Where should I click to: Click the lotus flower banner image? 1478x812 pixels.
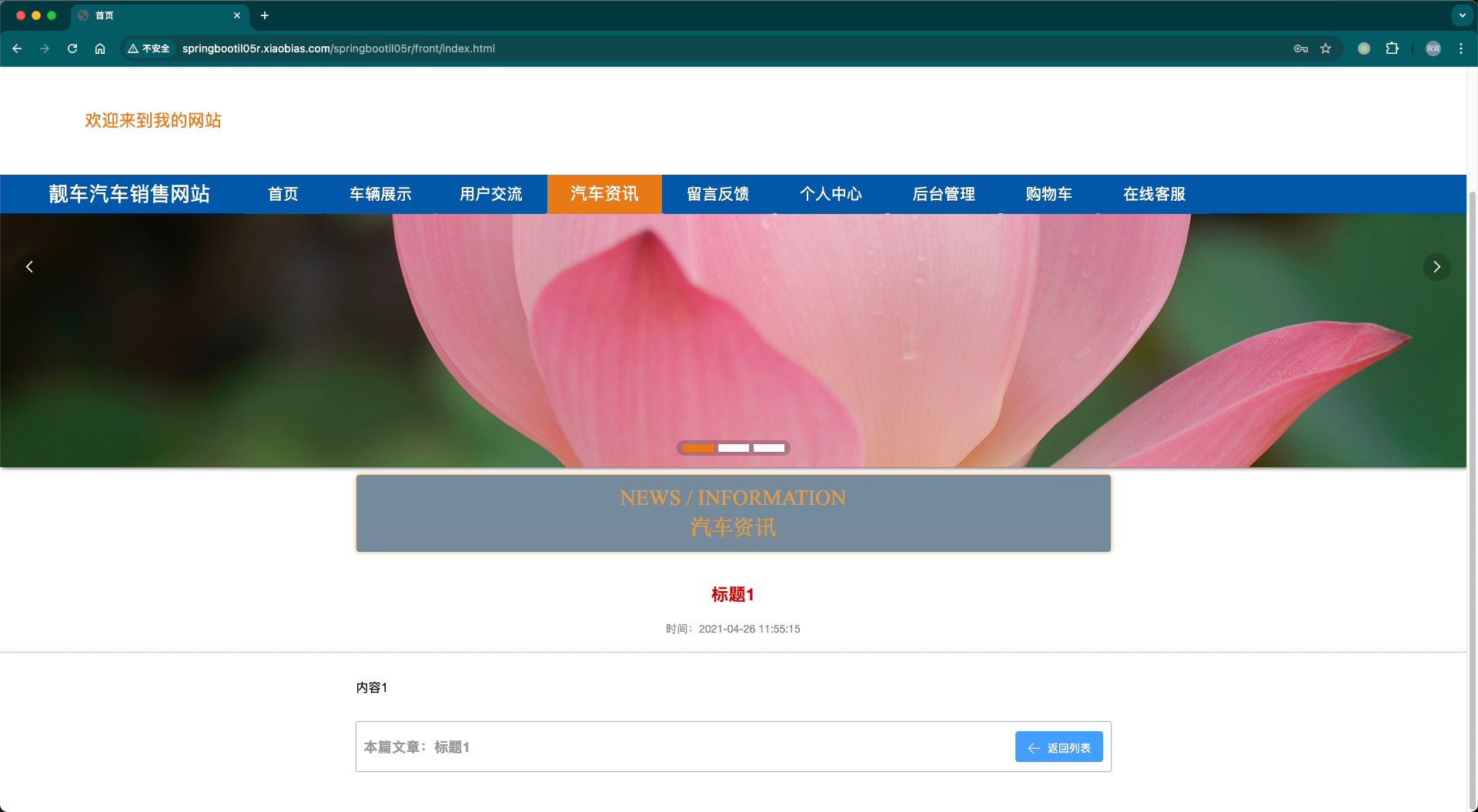733,340
